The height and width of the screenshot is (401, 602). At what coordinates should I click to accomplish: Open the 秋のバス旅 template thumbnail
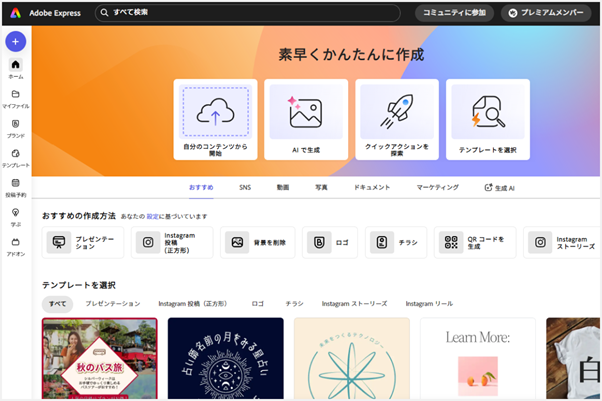pos(100,358)
